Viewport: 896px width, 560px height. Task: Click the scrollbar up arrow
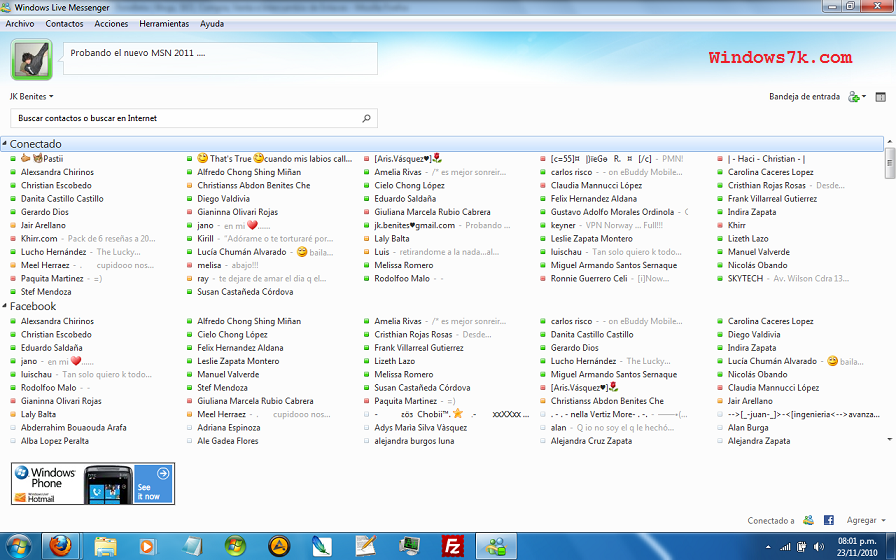coord(889,141)
